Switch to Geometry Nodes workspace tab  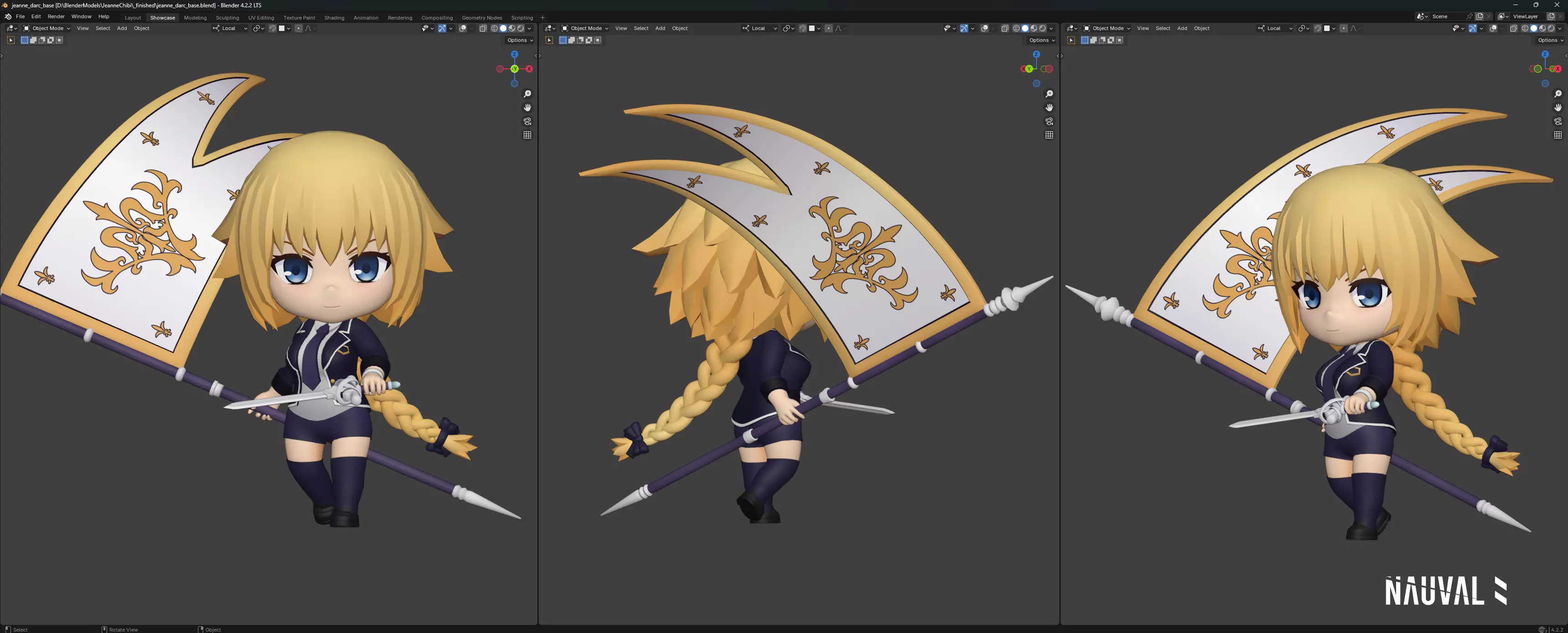[x=481, y=18]
